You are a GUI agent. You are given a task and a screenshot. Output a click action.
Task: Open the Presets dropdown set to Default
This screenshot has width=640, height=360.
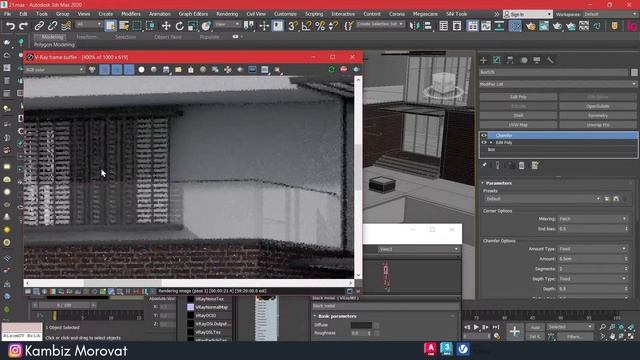point(543,199)
